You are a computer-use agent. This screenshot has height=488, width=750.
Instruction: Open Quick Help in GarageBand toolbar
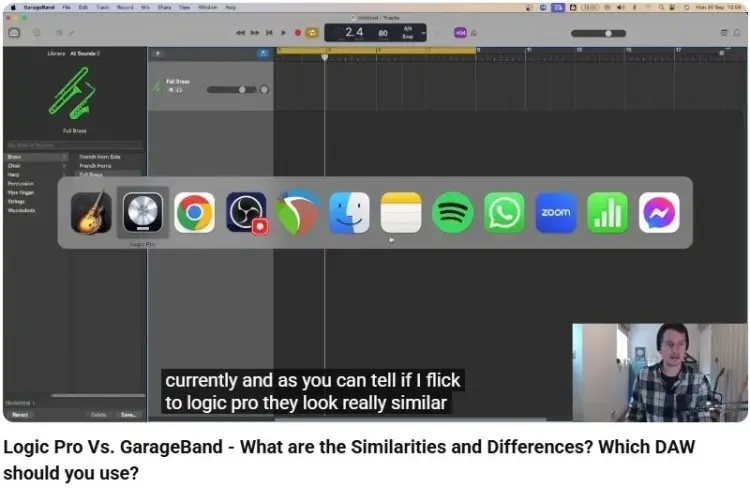pos(37,33)
